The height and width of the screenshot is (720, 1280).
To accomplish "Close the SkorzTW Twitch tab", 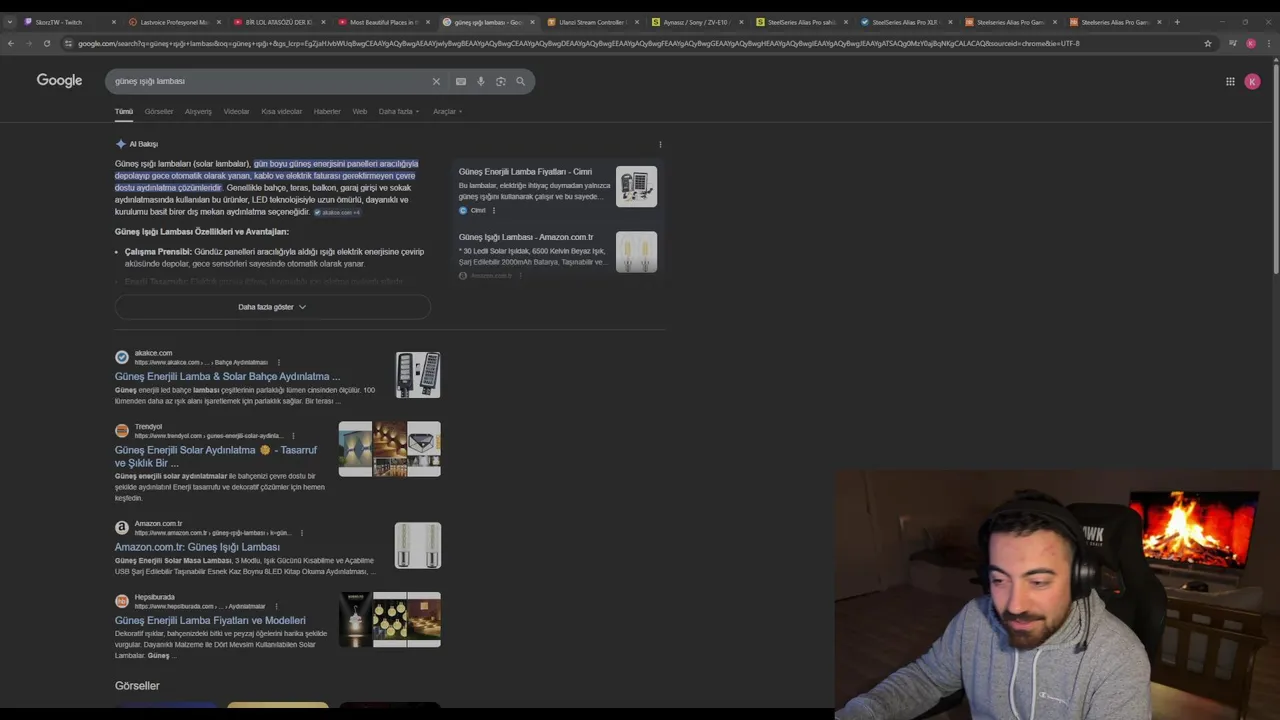I will pyautogui.click(x=114, y=22).
